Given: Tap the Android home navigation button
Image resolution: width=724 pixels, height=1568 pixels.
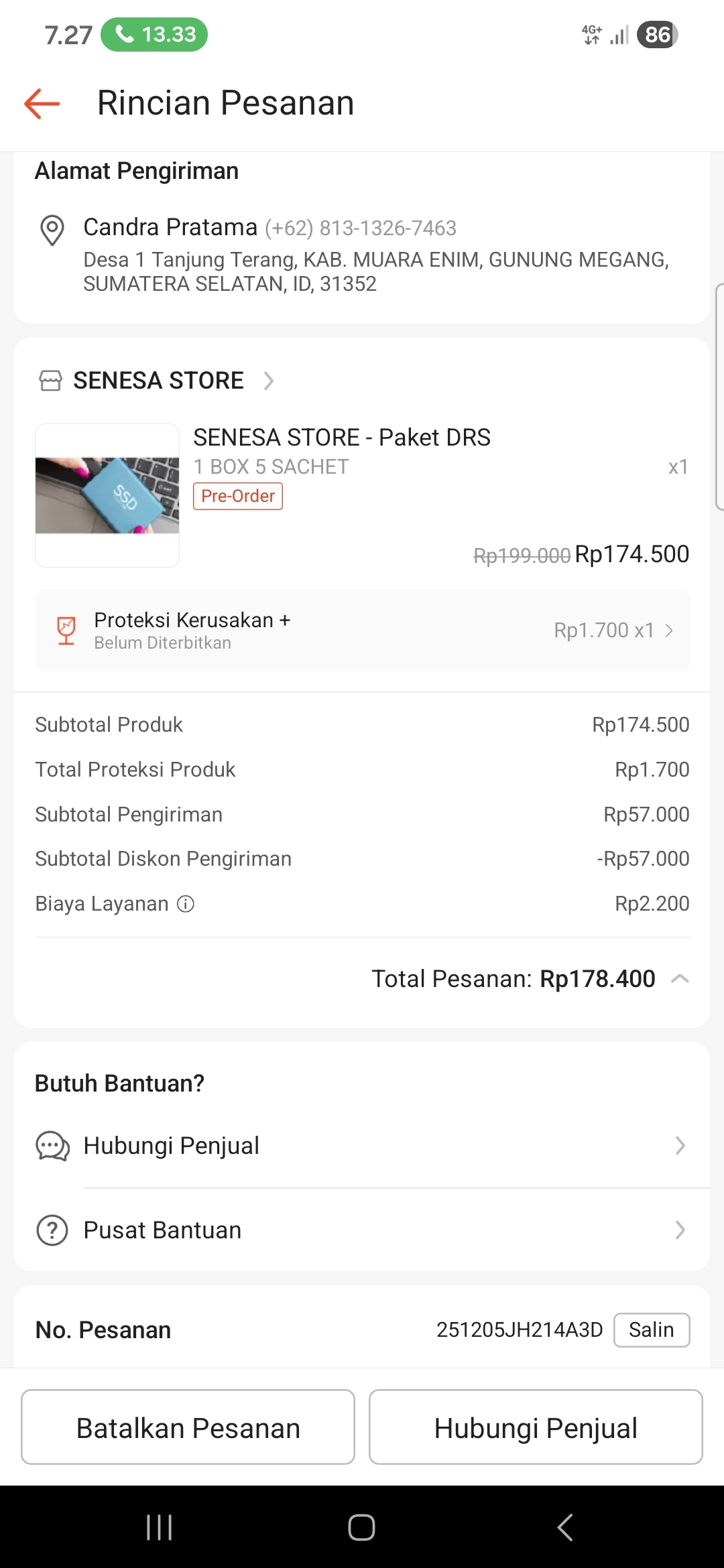Looking at the screenshot, I should coord(361,1527).
